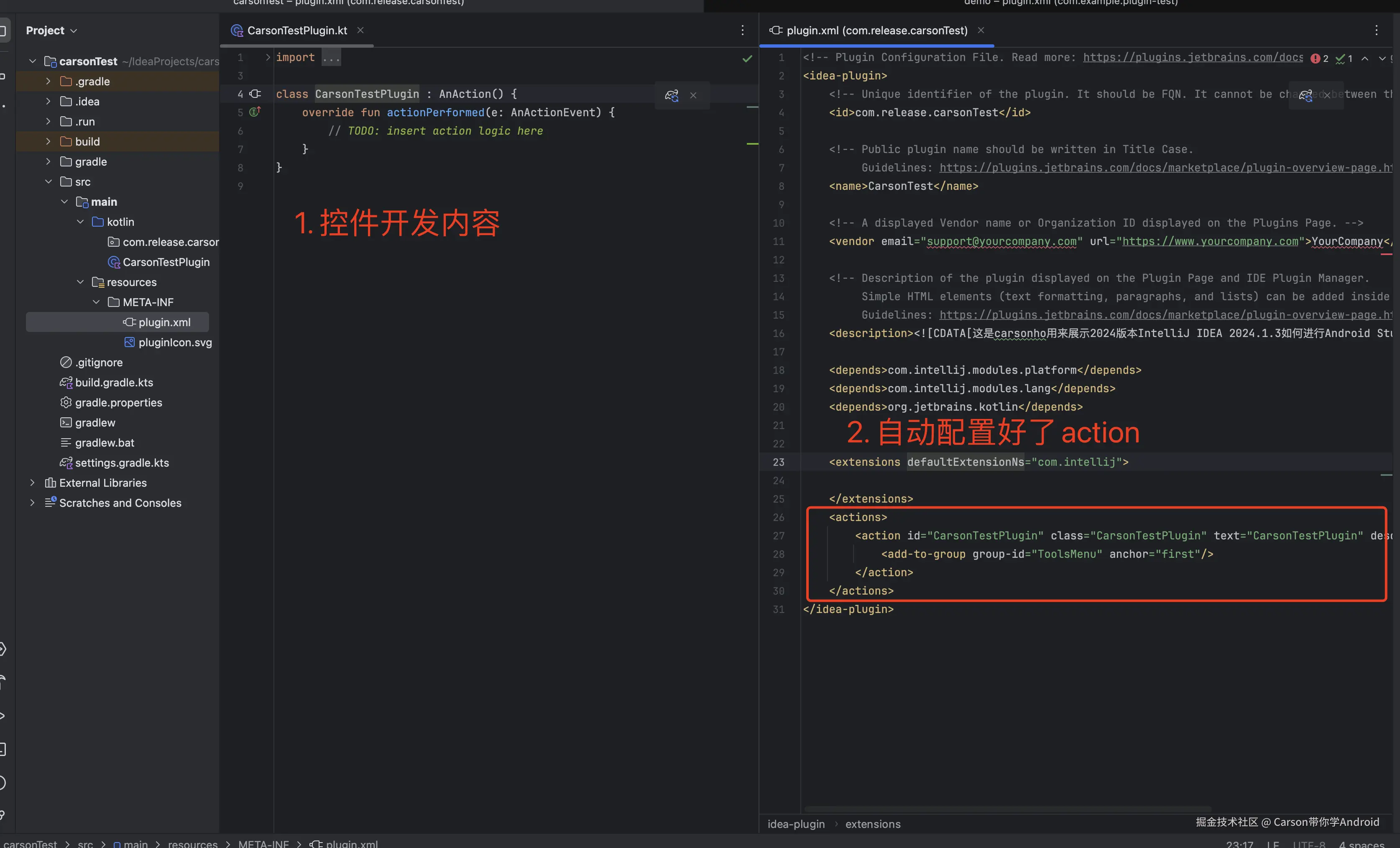The image size is (1400, 848).
Task: Open the www.yourcompany.com vendor link
Action: (x=1210, y=241)
